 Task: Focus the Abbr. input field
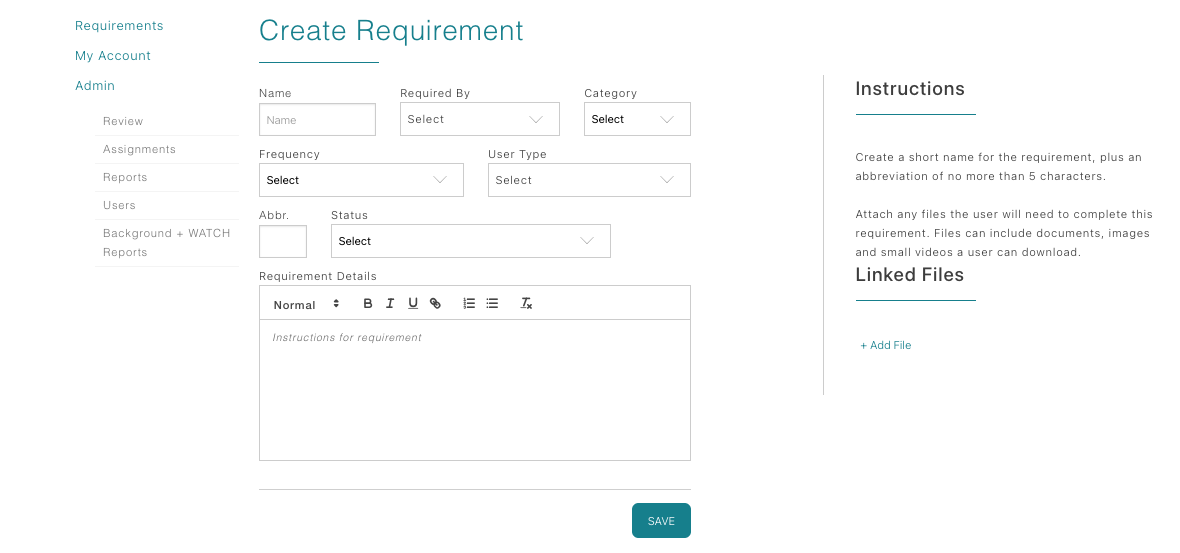[283, 242]
